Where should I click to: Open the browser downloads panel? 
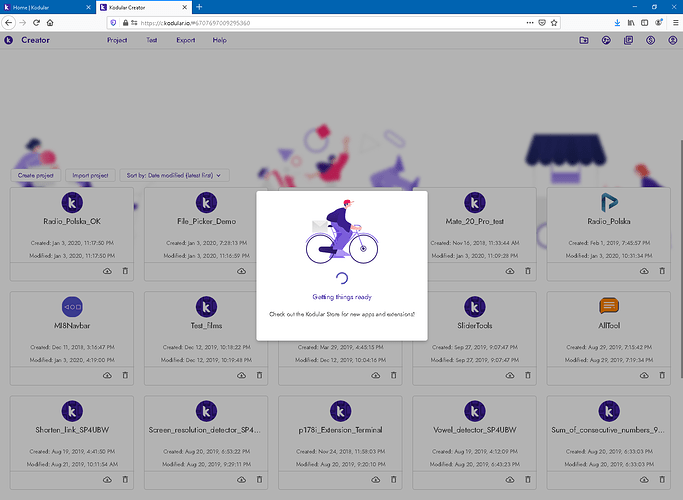tap(617, 23)
